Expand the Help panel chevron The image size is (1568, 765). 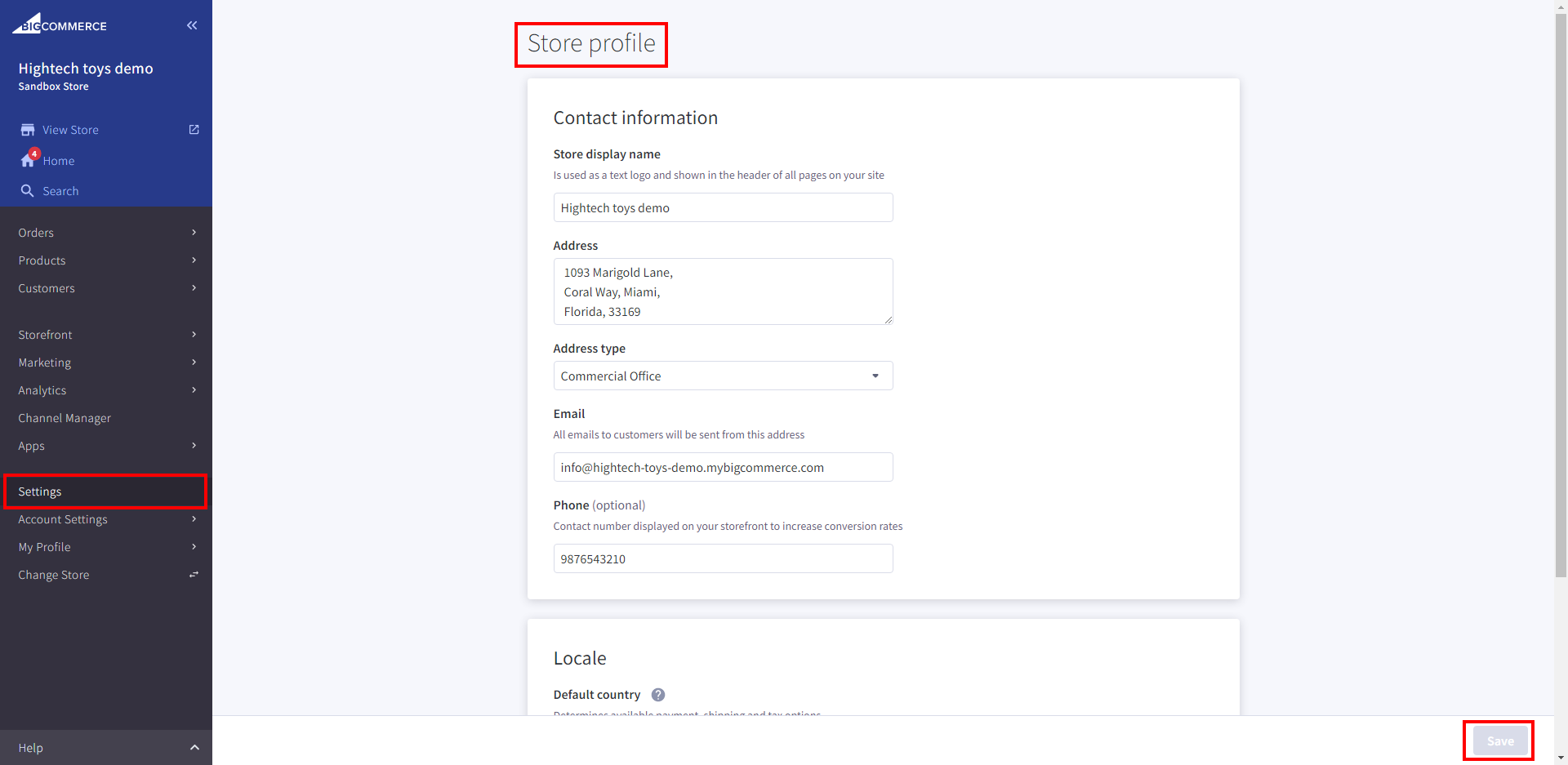[x=194, y=748]
